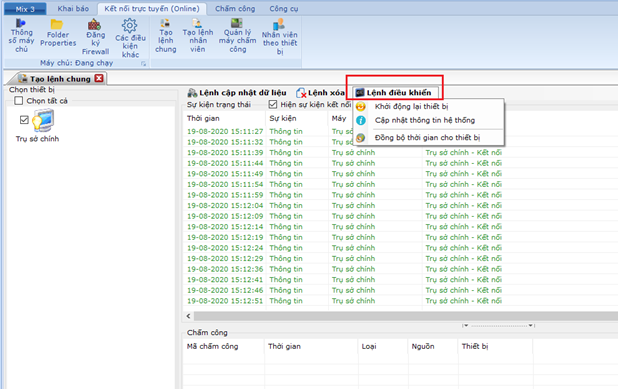Click the Thiết bị column header
This screenshot has height=389, width=619.
[495, 346]
